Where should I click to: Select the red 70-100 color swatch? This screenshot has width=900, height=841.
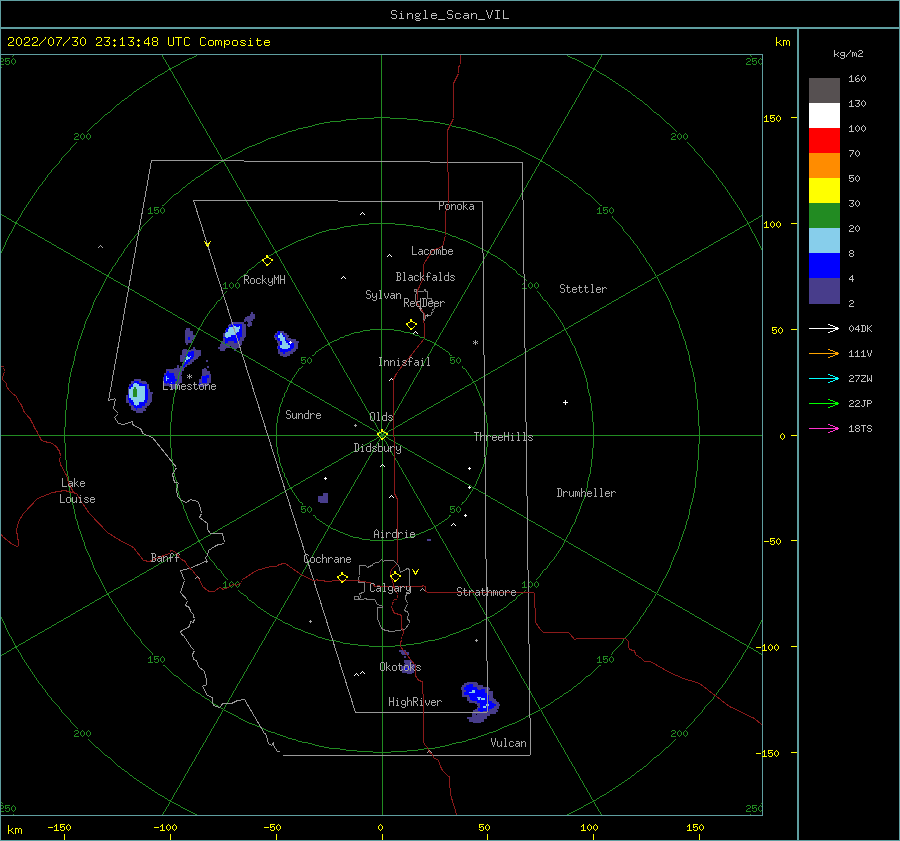[x=824, y=141]
